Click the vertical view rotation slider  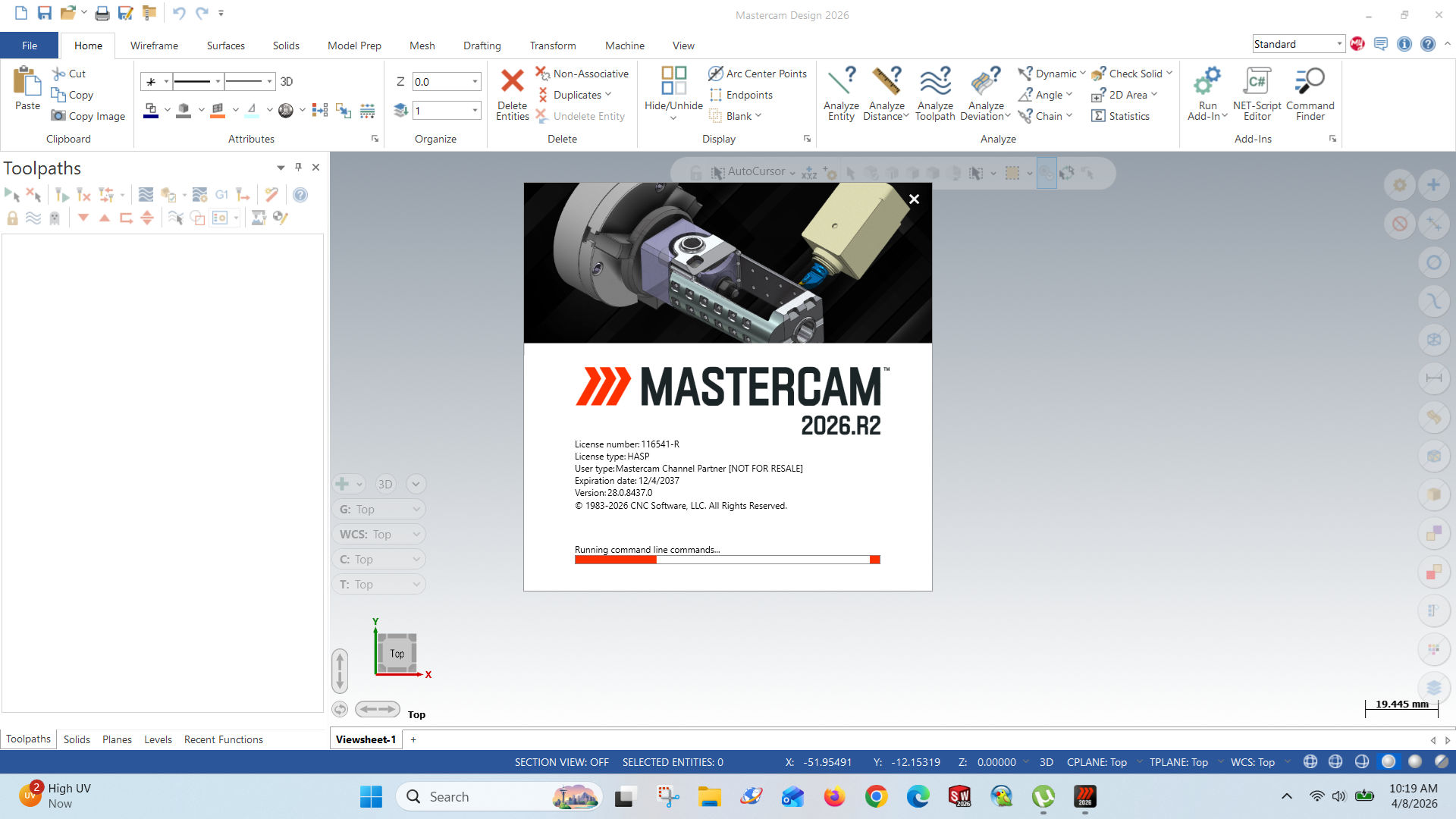pyautogui.click(x=340, y=670)
